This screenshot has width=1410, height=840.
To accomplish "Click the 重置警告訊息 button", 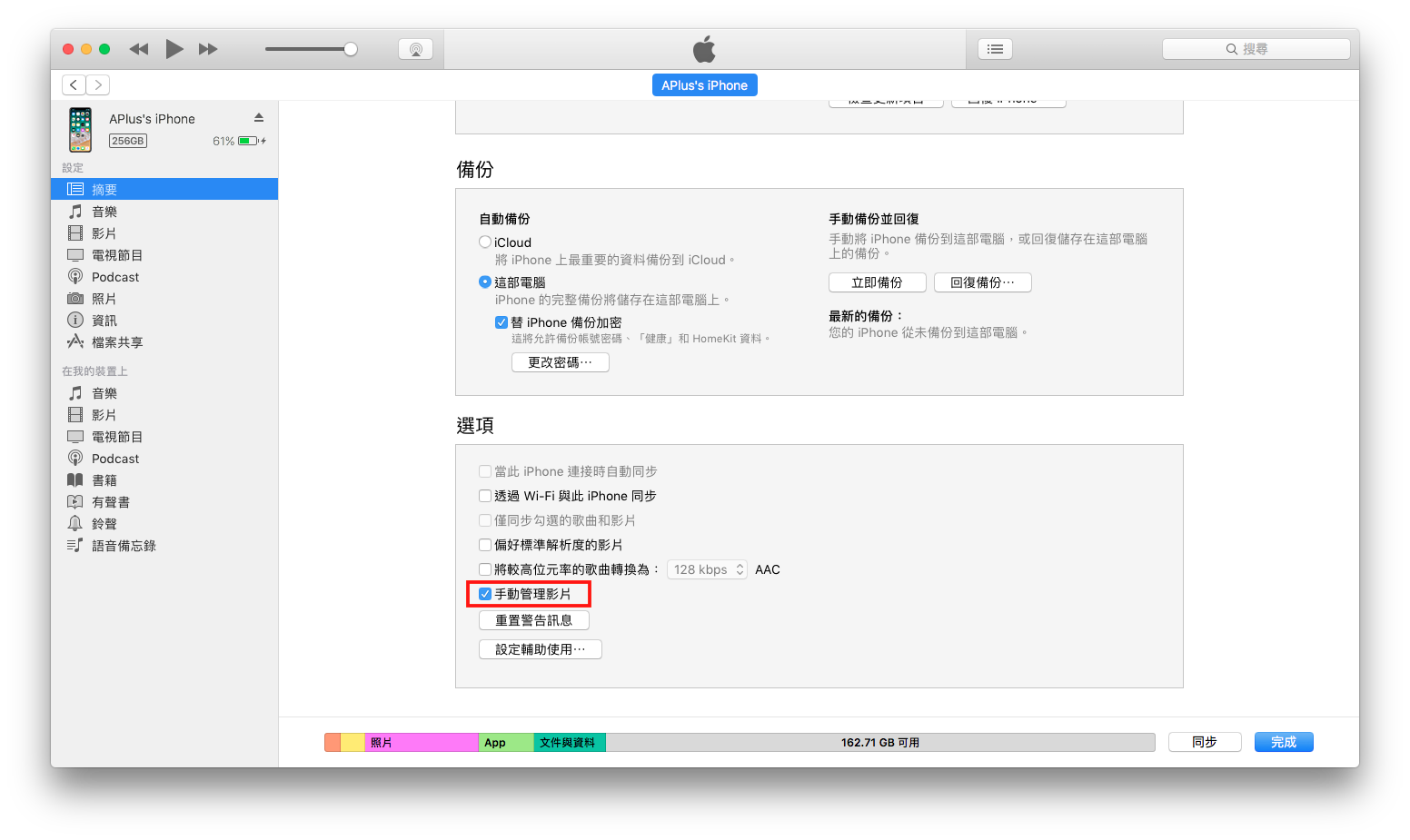I will click(534, 620).
